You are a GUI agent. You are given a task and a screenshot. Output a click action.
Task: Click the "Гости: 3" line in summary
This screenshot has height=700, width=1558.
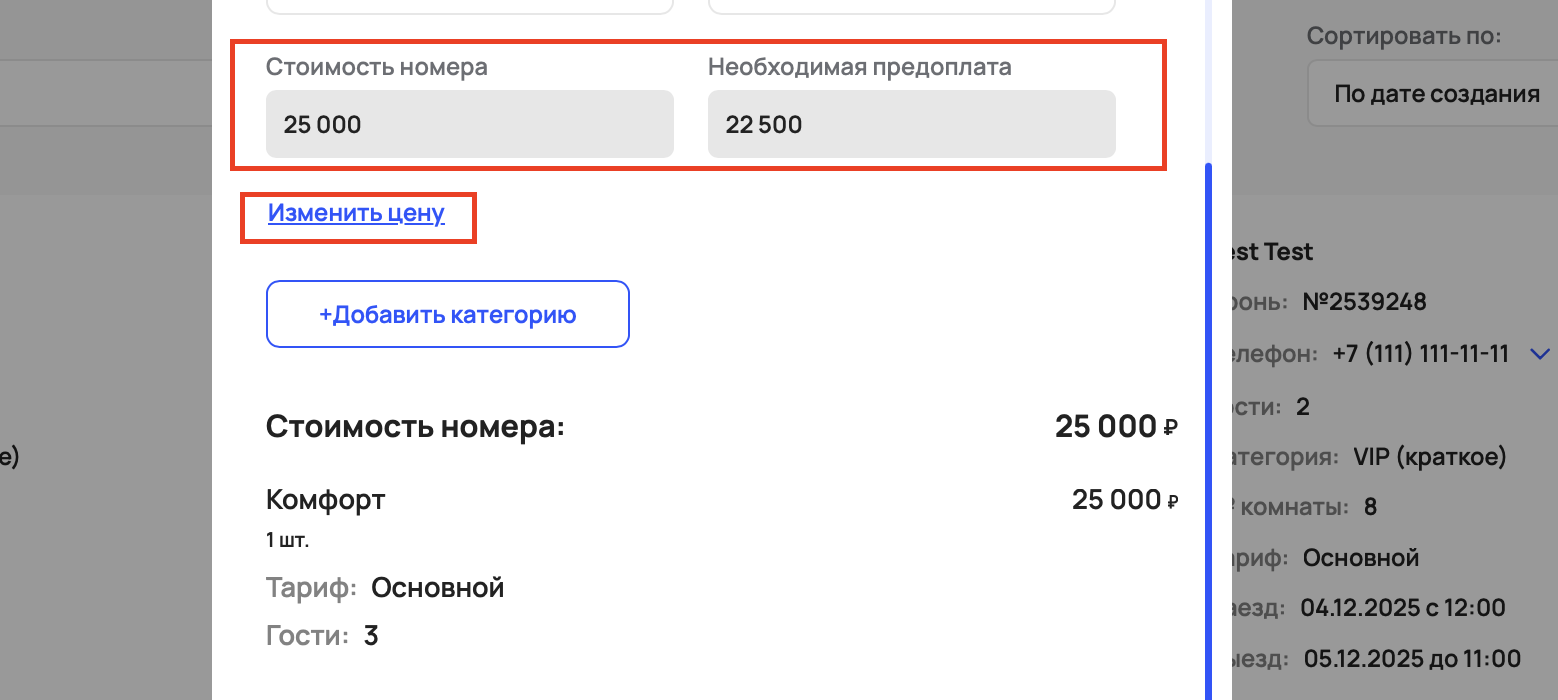point(322,636)
